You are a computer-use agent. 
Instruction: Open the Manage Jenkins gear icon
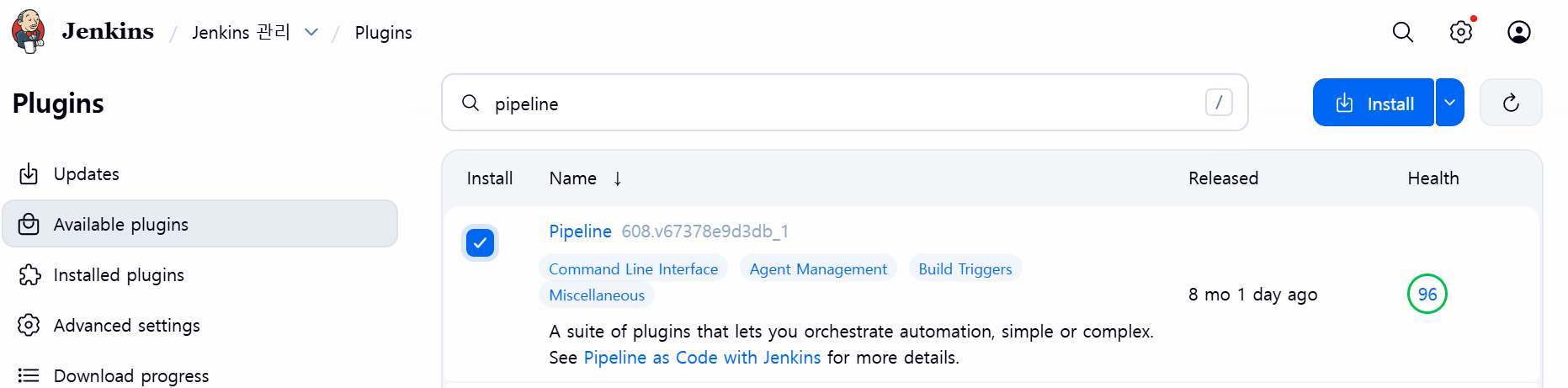click(x=1461, y=32)
